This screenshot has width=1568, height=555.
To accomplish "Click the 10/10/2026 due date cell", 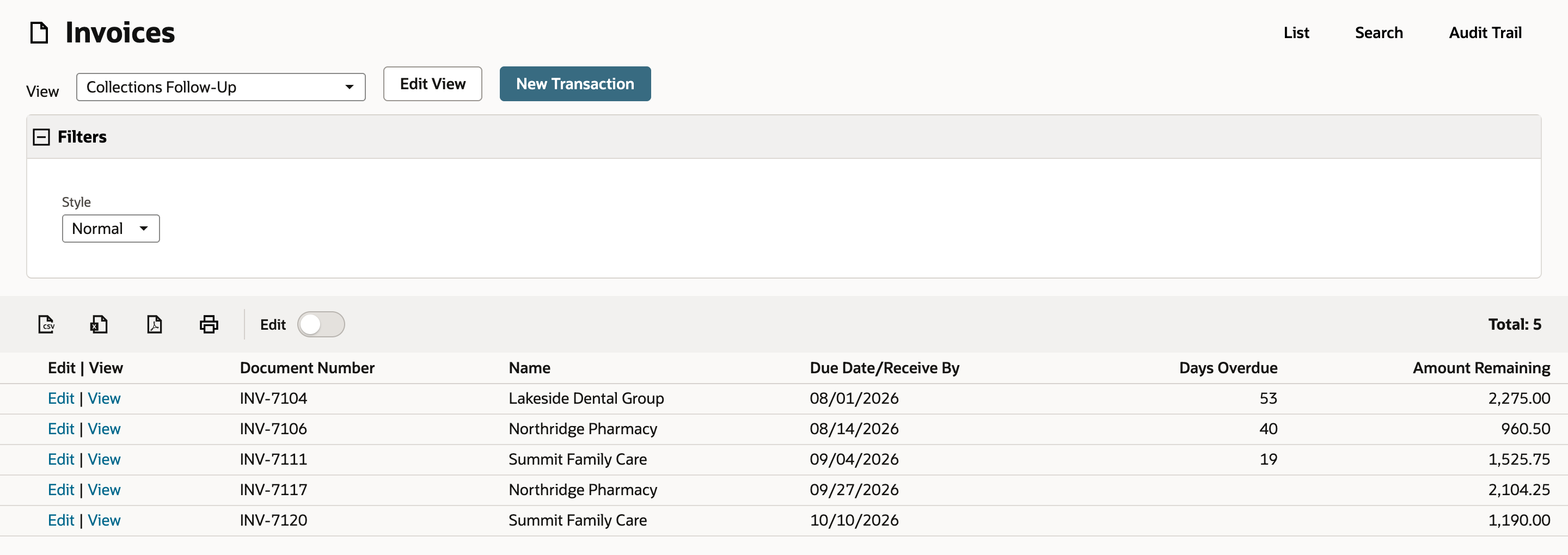I will click(x=853, y=520).
